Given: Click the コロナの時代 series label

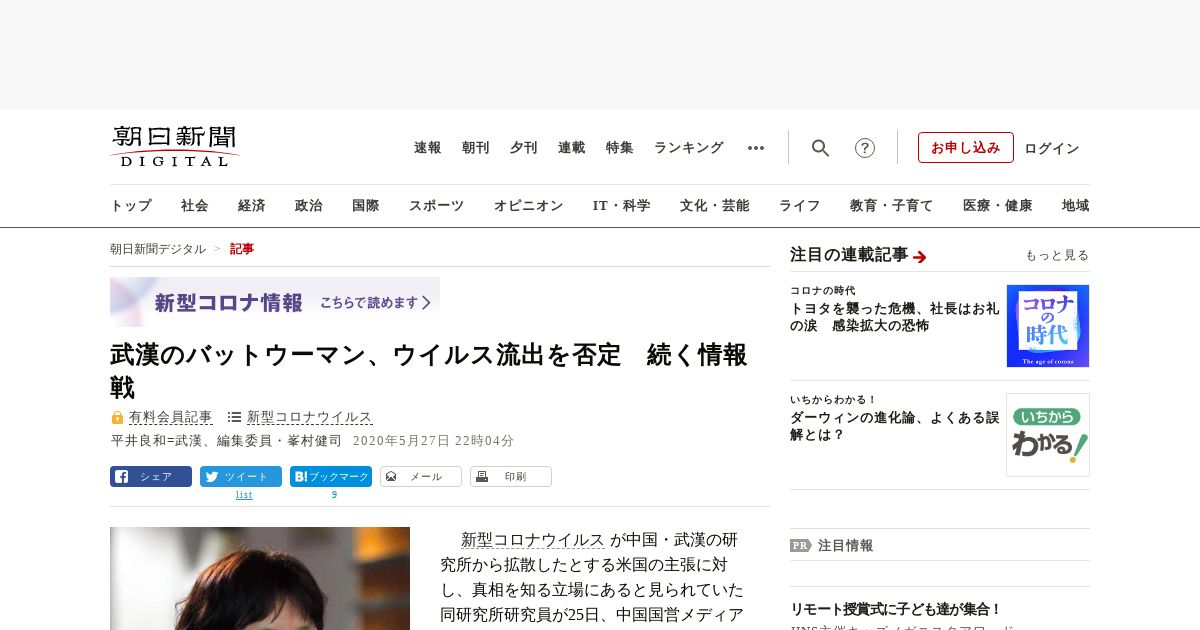Looking at the screenshot, I should (x=825, y=291).
